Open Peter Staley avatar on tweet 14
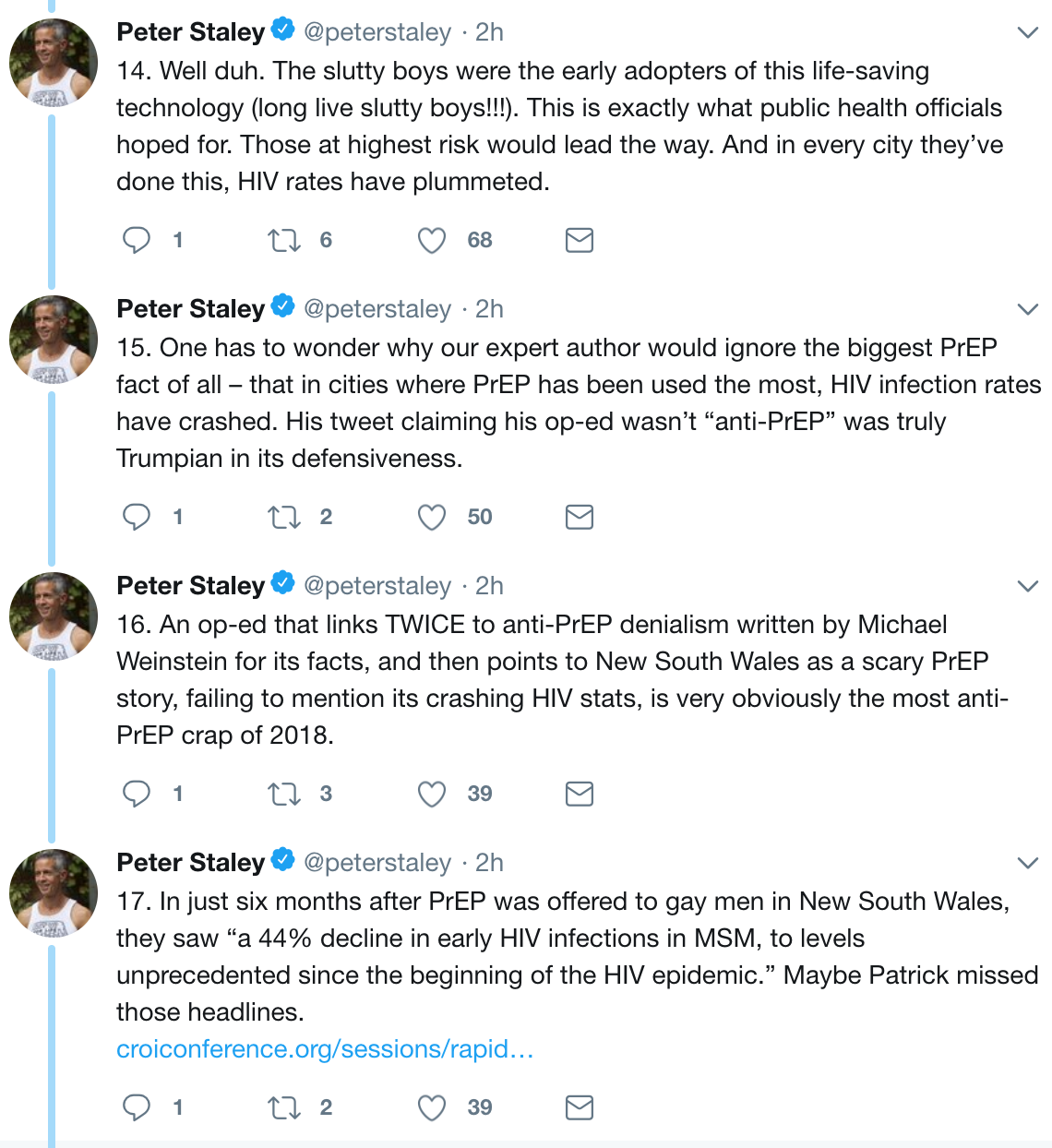Image resolution: width=1052 pixels, height=1148 pixels. tap(54, 63)
